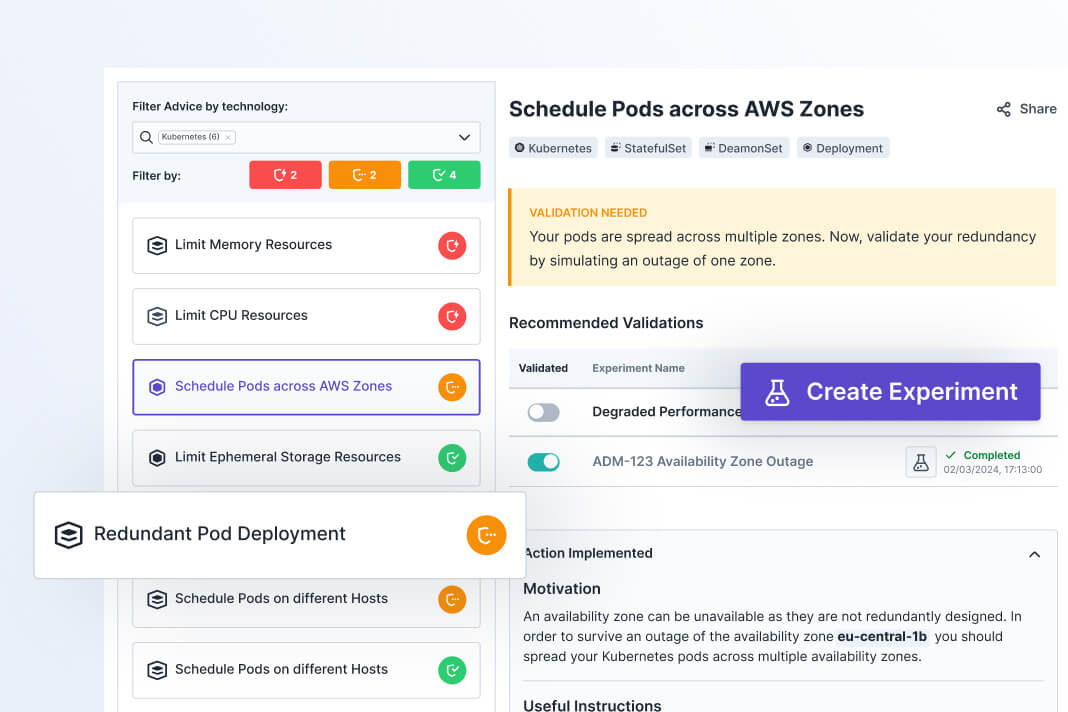Toggle the red filter showing 2 items

pos(285,175)
